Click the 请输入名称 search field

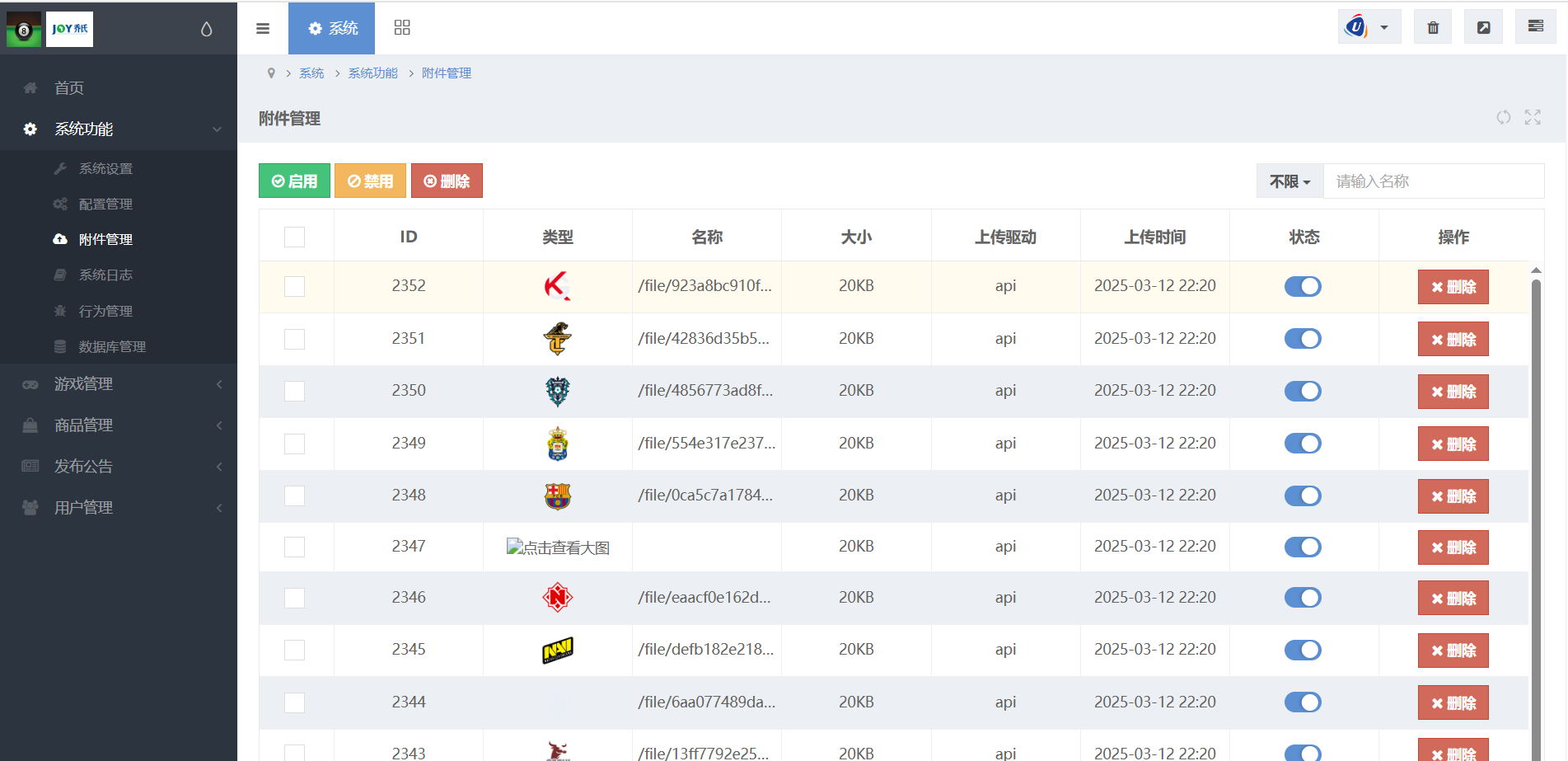click(1434, 181)
